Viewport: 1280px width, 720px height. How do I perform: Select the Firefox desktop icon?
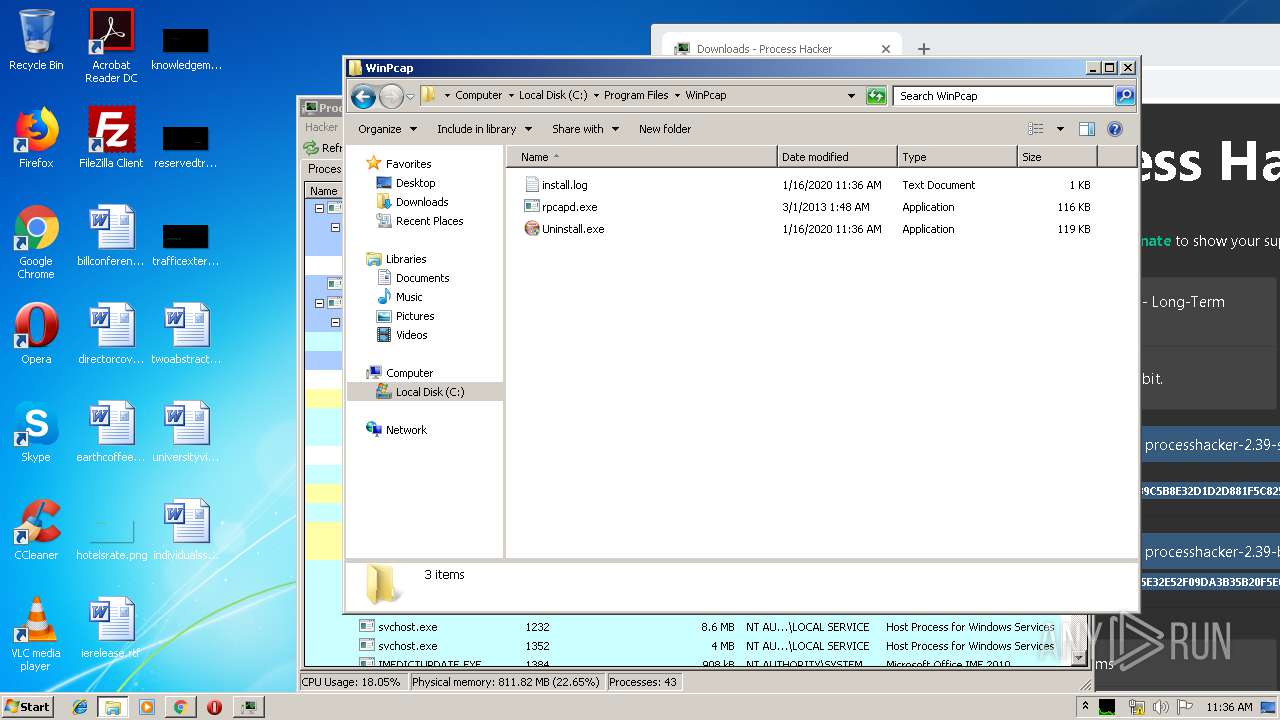(36, 139)
